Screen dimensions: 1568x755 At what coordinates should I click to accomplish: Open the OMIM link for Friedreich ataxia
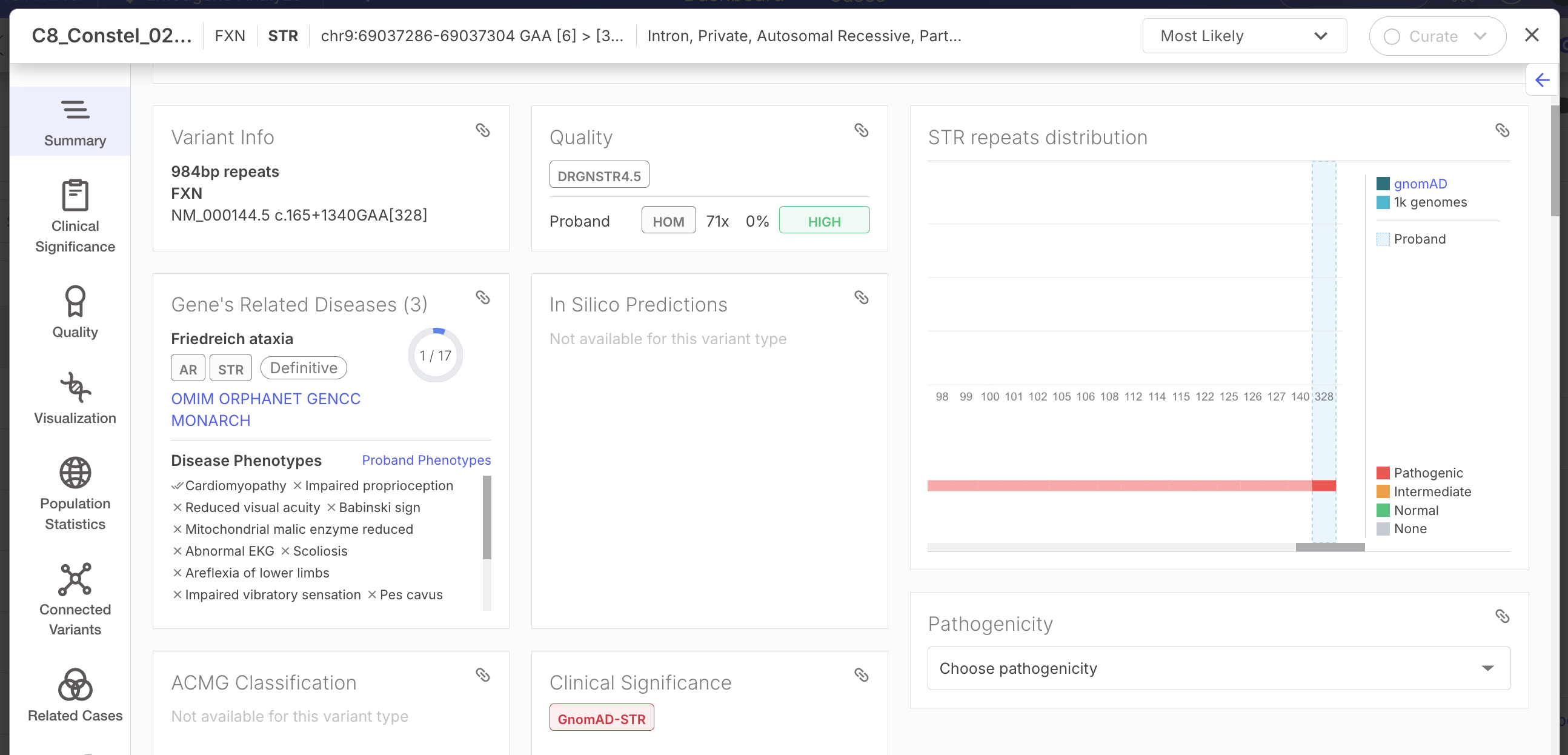click(x=191, y=399)
